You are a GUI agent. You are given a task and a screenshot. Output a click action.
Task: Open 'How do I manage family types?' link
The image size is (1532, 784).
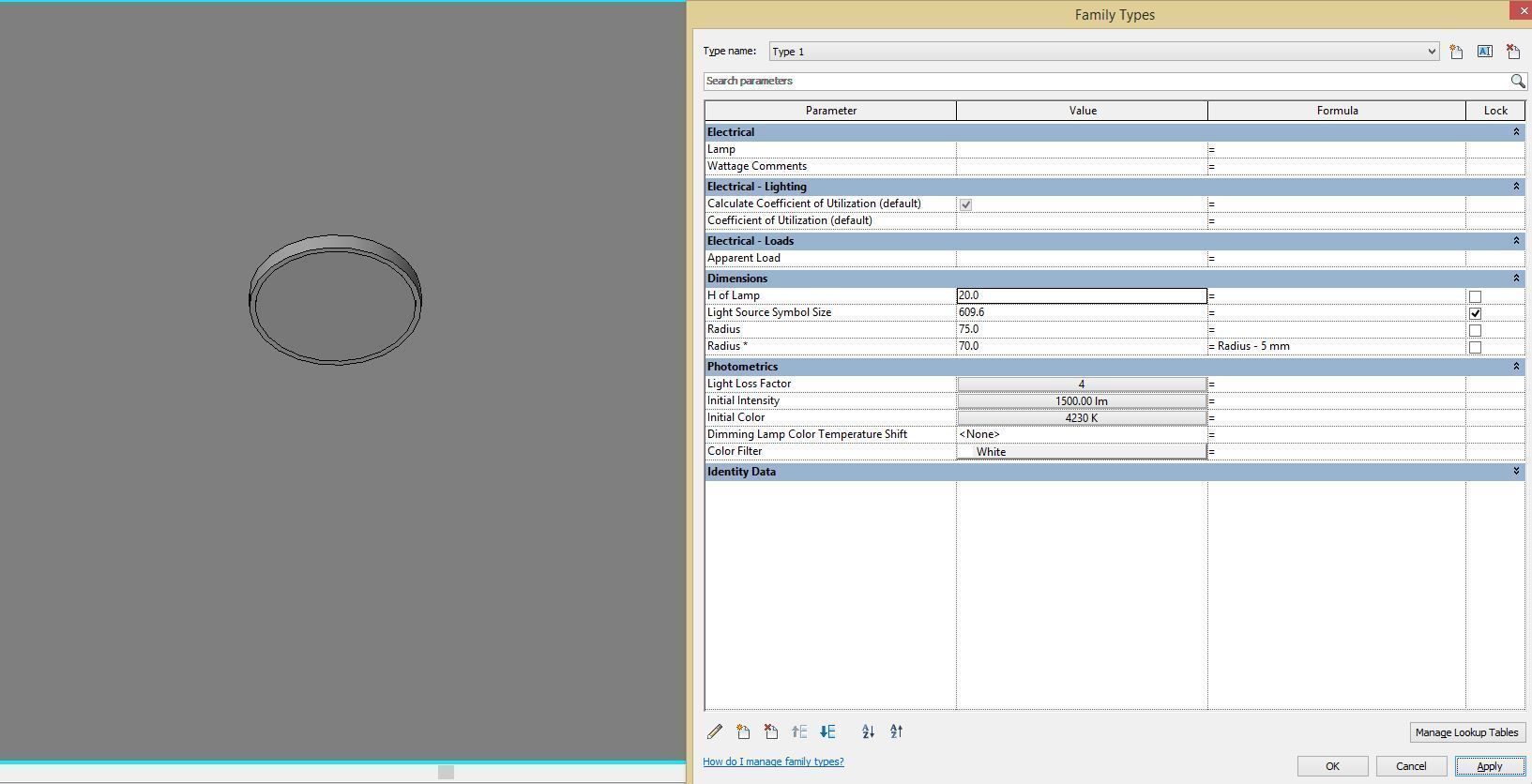(x=773, y=761)
